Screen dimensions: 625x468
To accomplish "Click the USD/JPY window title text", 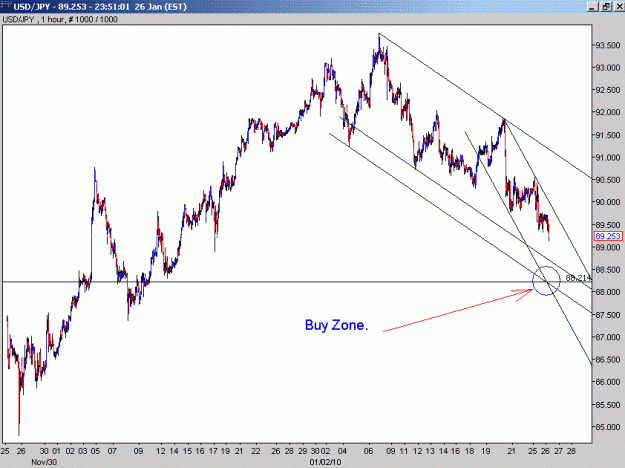I will [100, 7].
